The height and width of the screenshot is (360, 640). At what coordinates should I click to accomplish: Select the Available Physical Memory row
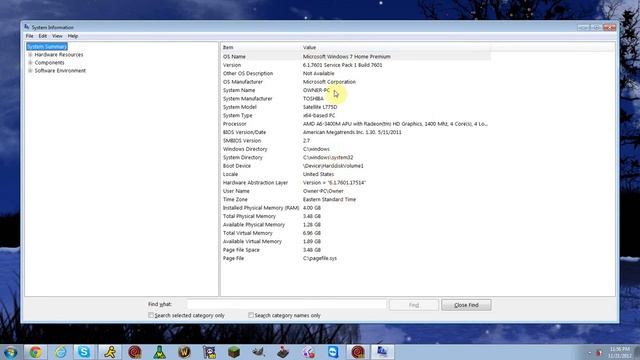point(356,225)
